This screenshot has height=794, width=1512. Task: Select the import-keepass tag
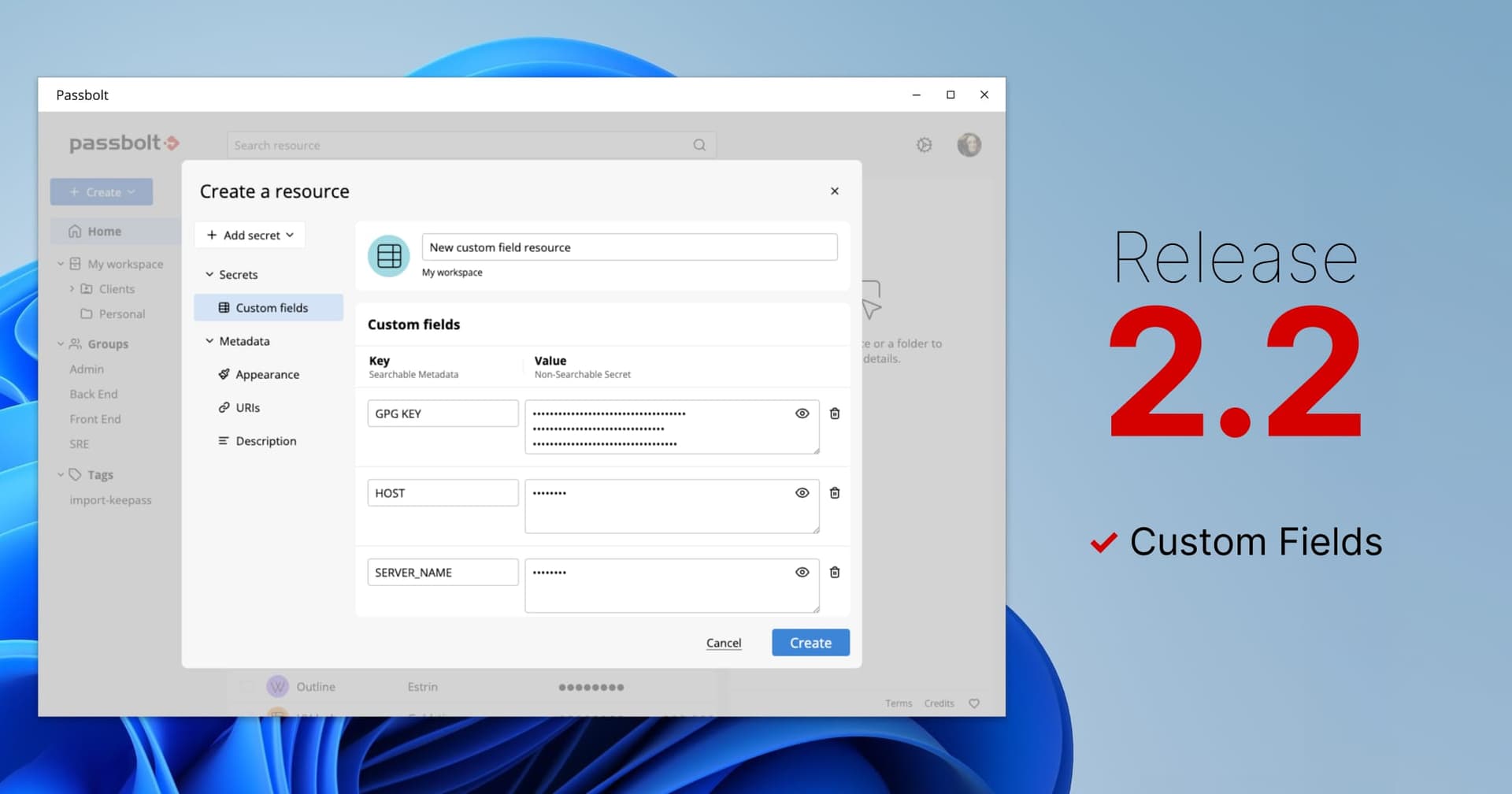tap(111, 499)
